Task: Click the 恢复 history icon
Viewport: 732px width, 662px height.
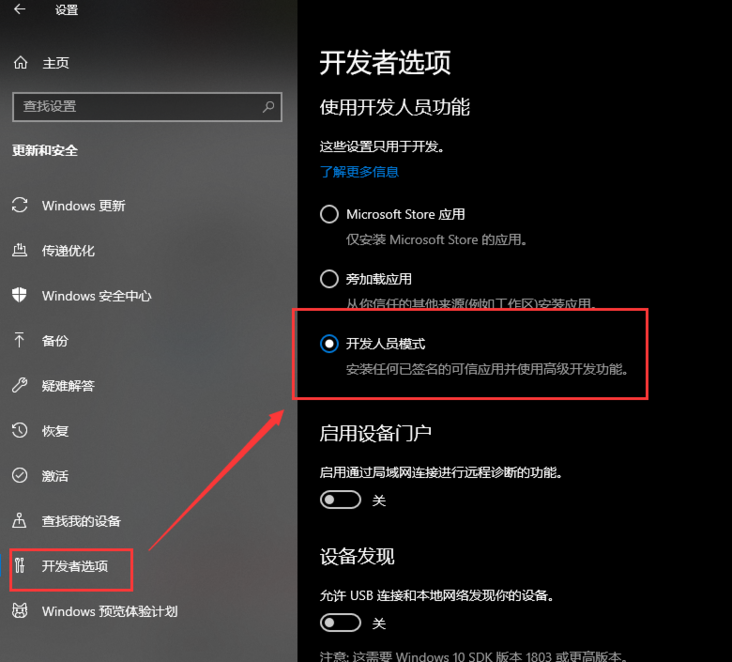Action: click(20, 430)
